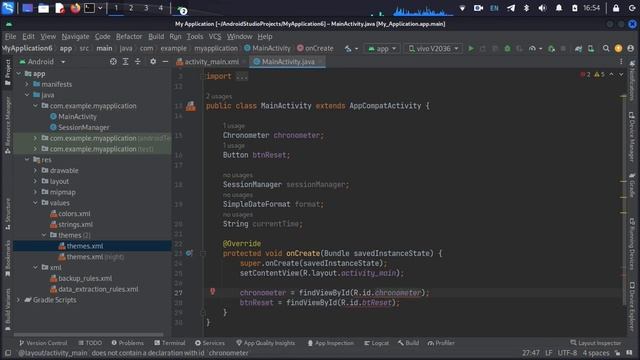Image resolution: width=640 pixels, height=360 pixels.
Task: Open the app run configuration dropdown
Action: (x=382, y=49)
